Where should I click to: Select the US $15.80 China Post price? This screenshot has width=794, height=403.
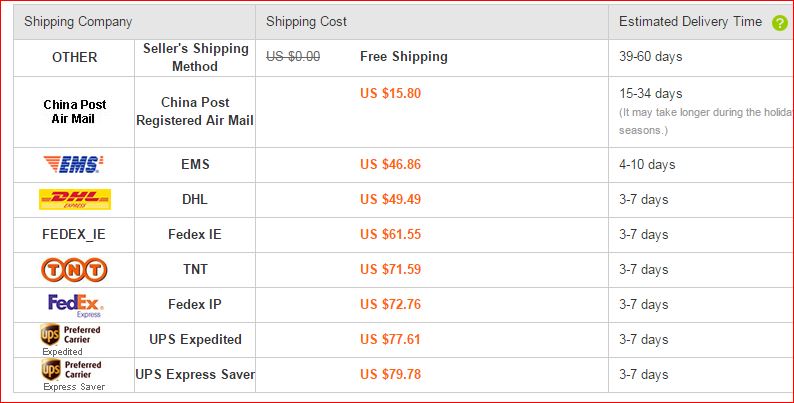(390, 93)
